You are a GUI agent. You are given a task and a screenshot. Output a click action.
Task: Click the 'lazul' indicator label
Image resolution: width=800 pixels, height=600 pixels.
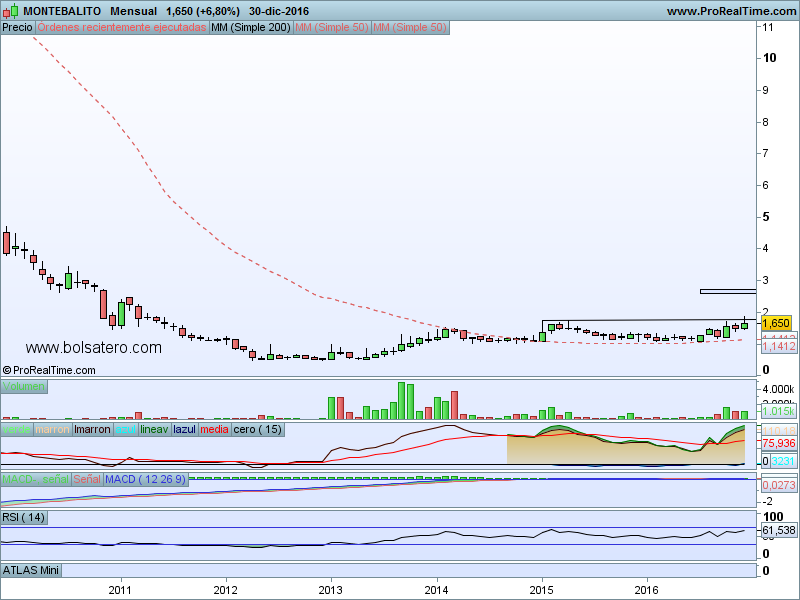point(185,430)
